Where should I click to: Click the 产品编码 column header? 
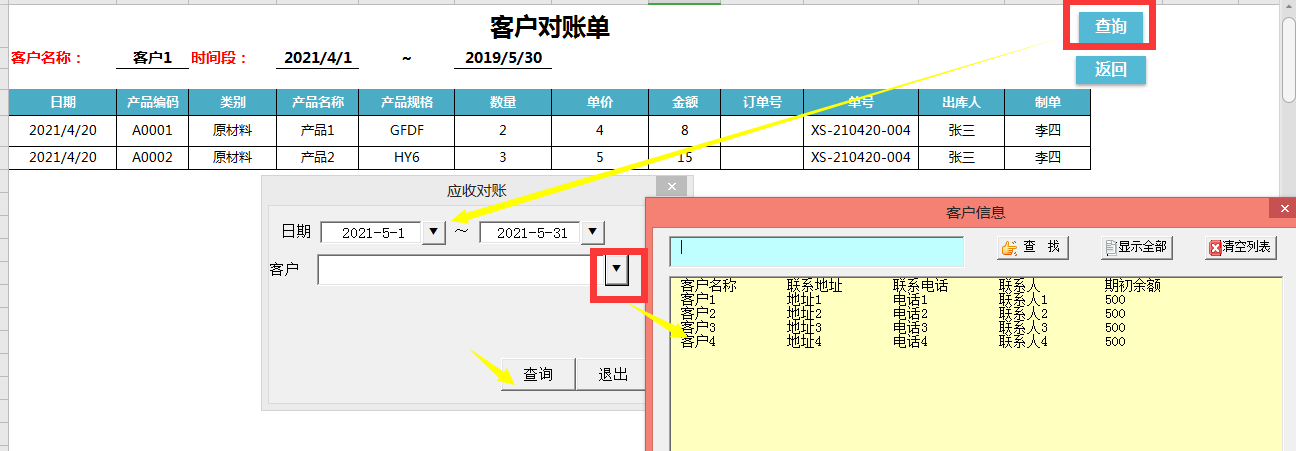pyautogui.click(x=153, y=102)
